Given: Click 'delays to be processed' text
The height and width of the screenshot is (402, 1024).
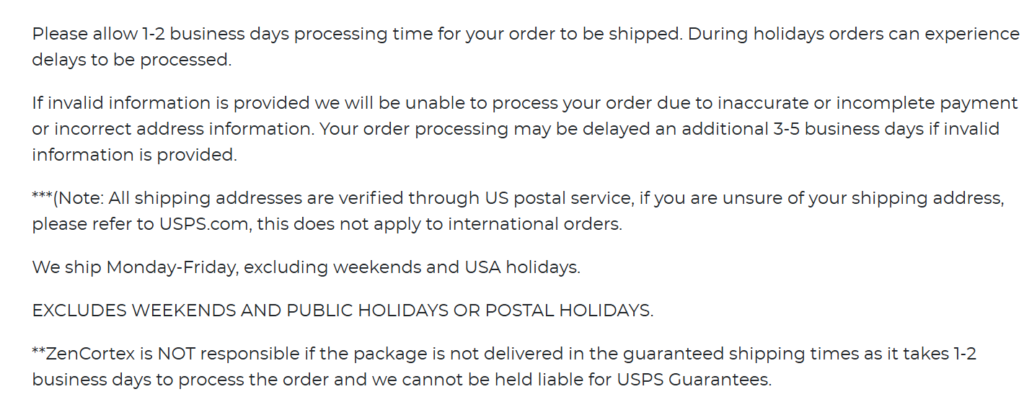Looking at the screenshot, I should pos(131,60).
